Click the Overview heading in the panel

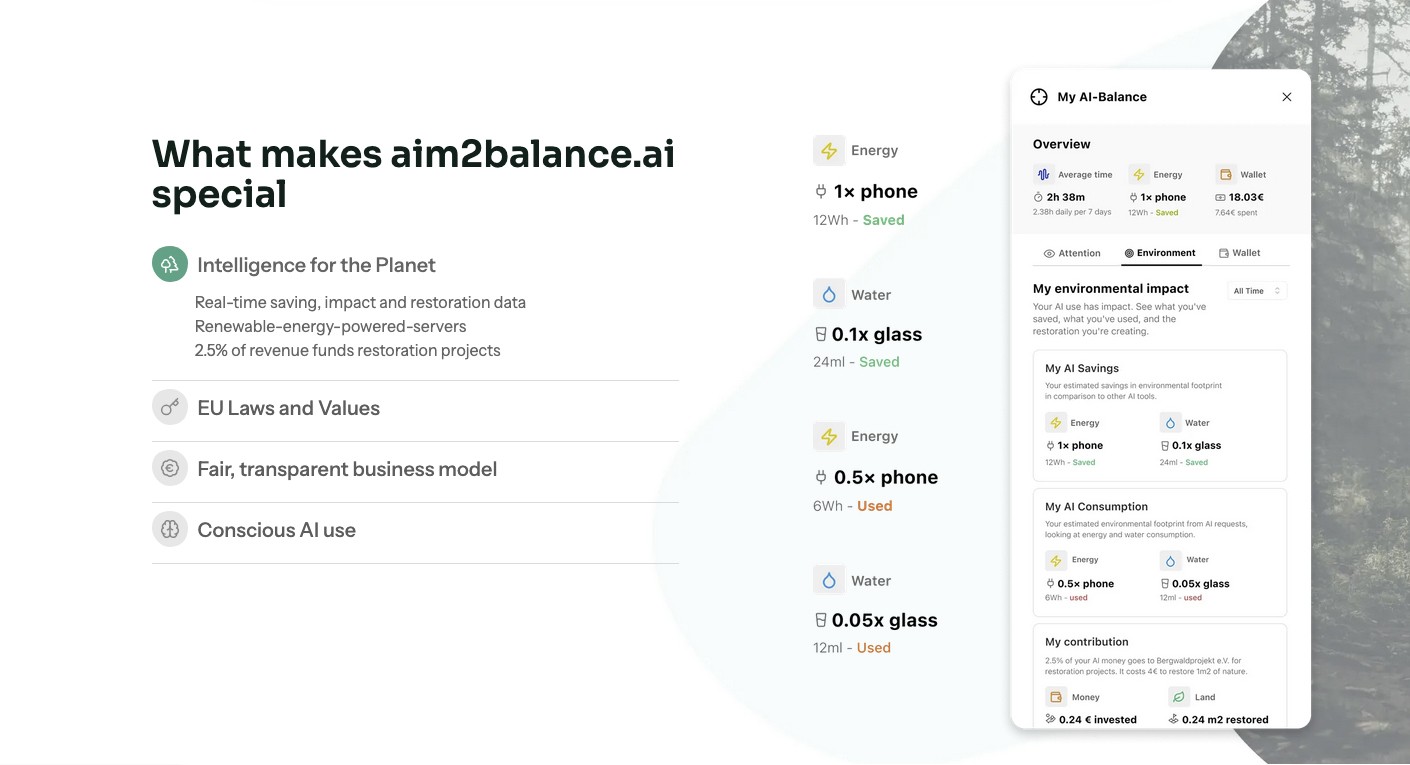[1062, 144]
